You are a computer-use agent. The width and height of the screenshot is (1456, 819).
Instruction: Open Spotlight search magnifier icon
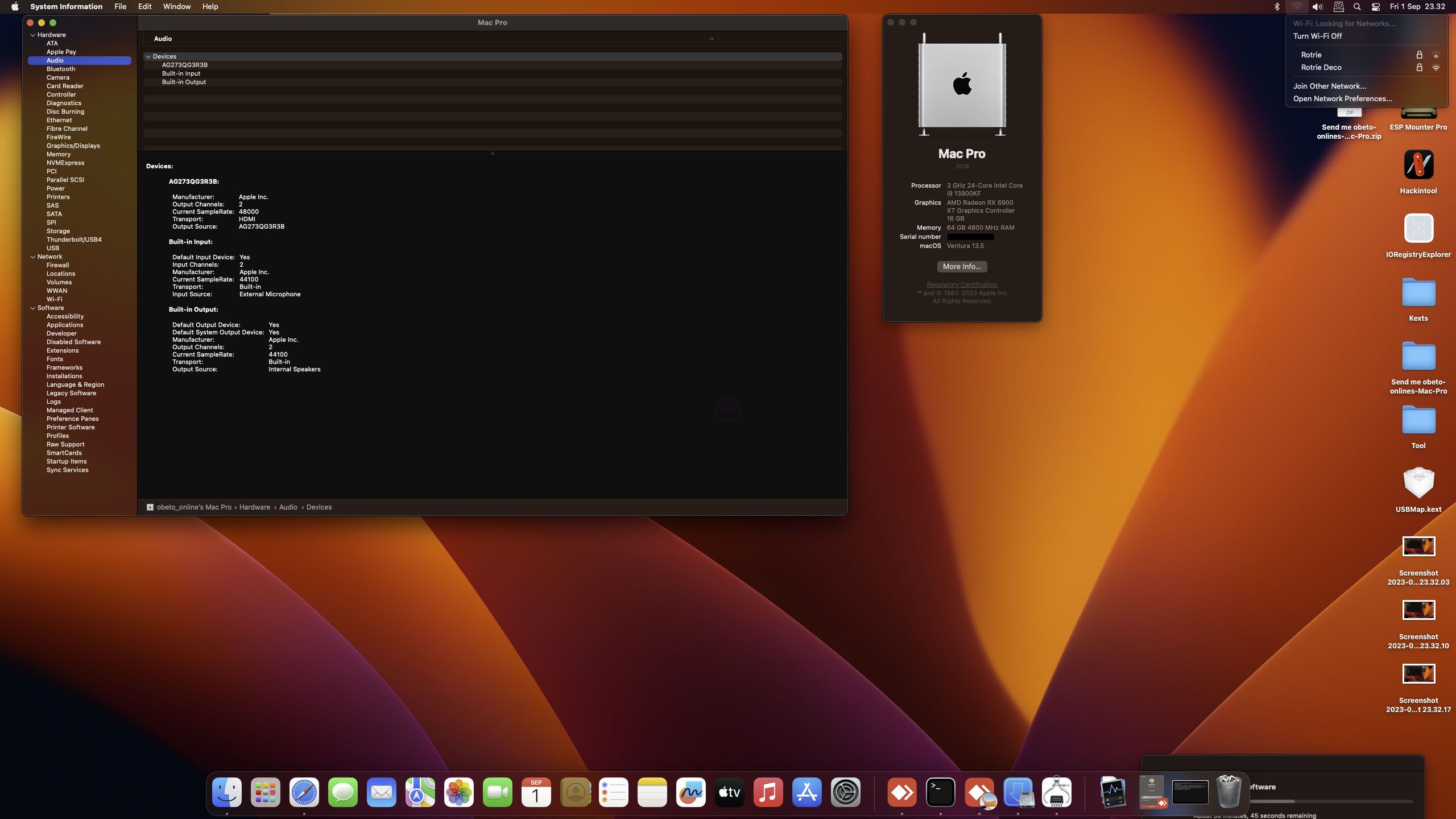tap(1357, 7)
